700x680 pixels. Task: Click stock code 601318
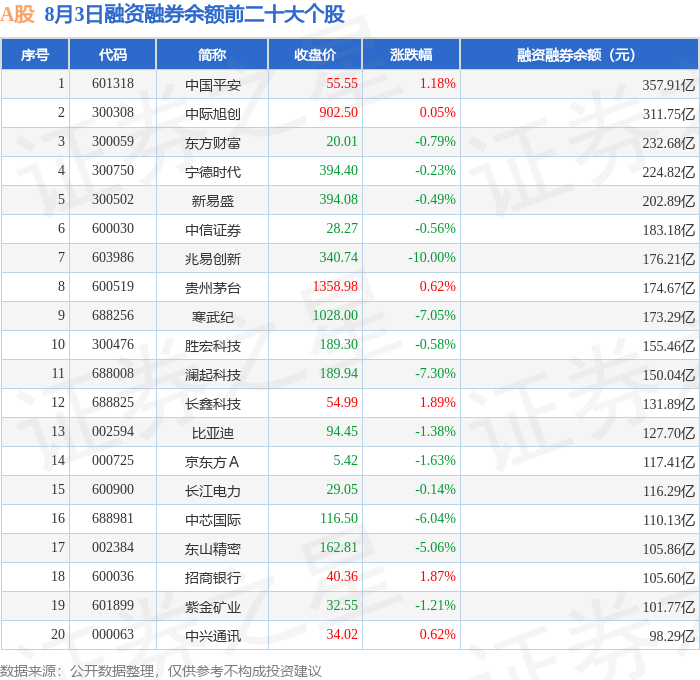coord(113,83)
